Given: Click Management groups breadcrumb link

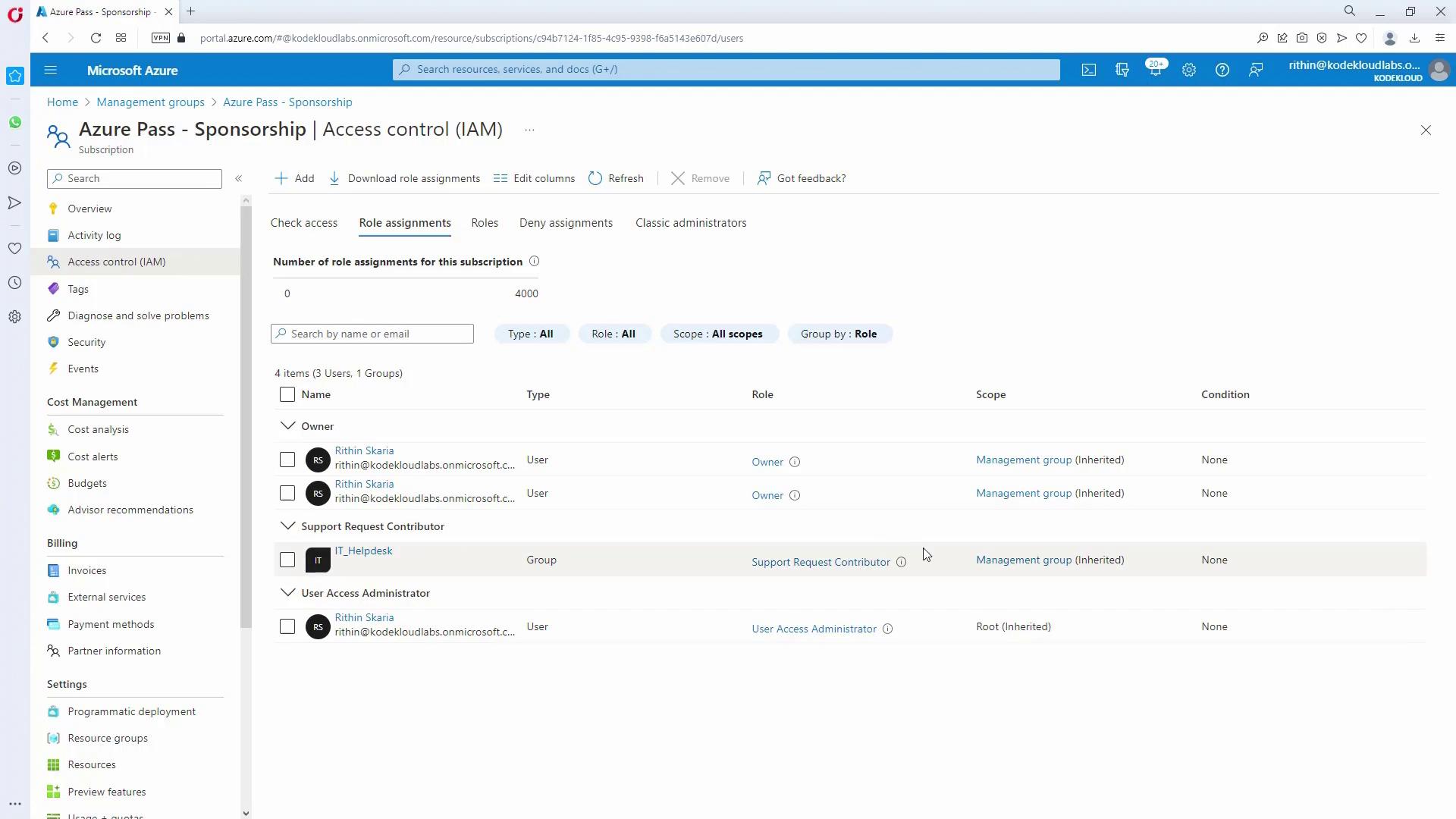Looking at the screenshot, I should pos(150,102).
